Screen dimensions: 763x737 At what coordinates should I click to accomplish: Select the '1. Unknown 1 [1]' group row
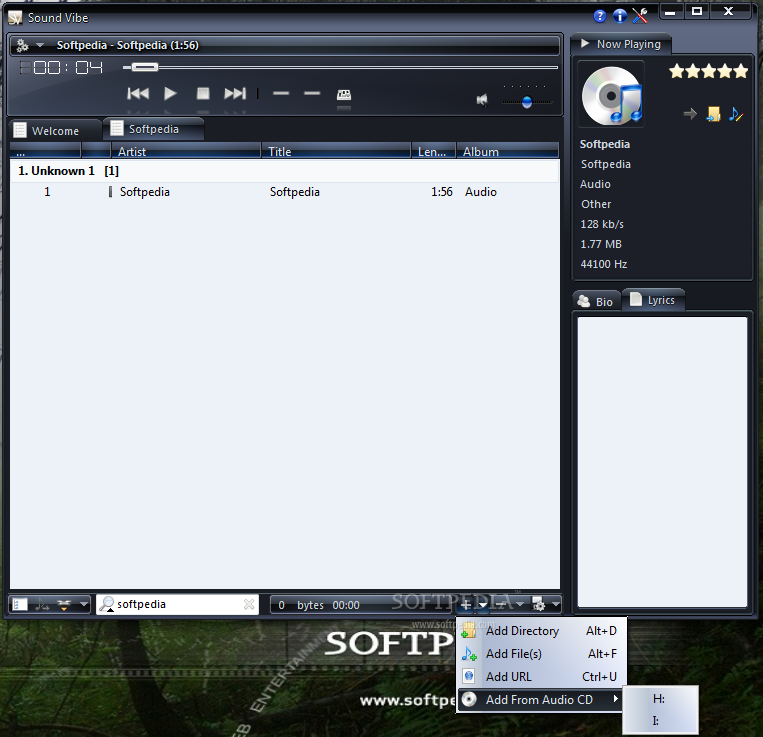[285, 171]
